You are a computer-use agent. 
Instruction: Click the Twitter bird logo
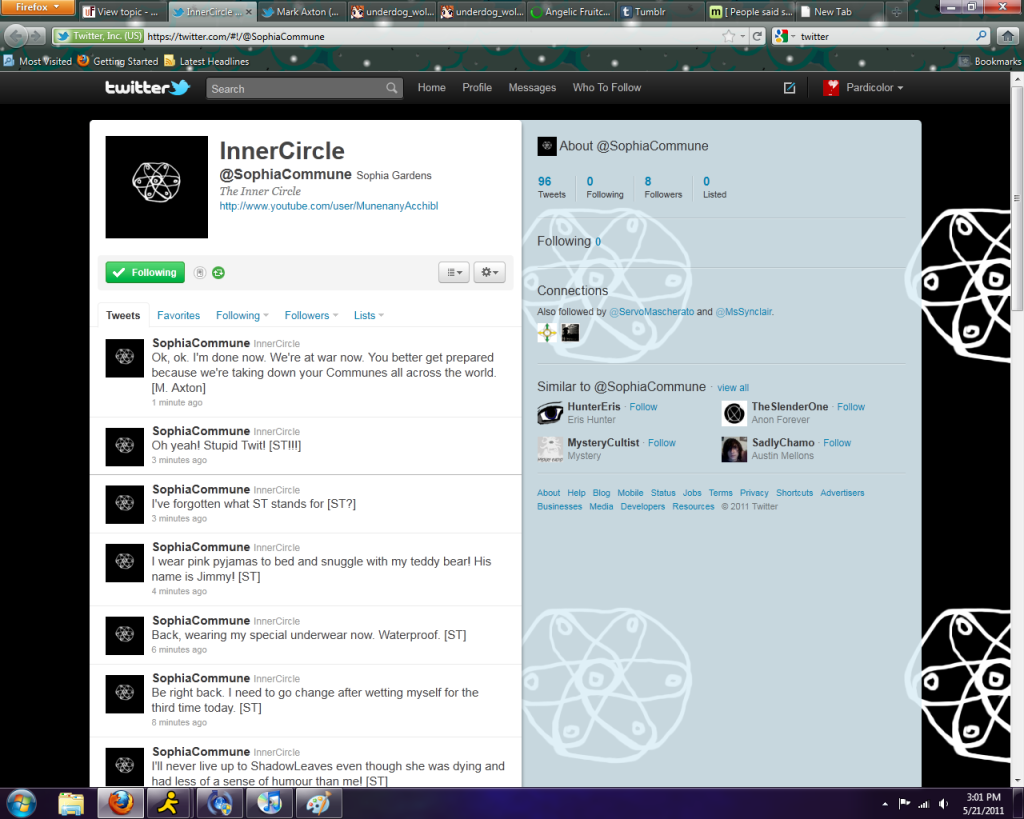pos(147,88)
